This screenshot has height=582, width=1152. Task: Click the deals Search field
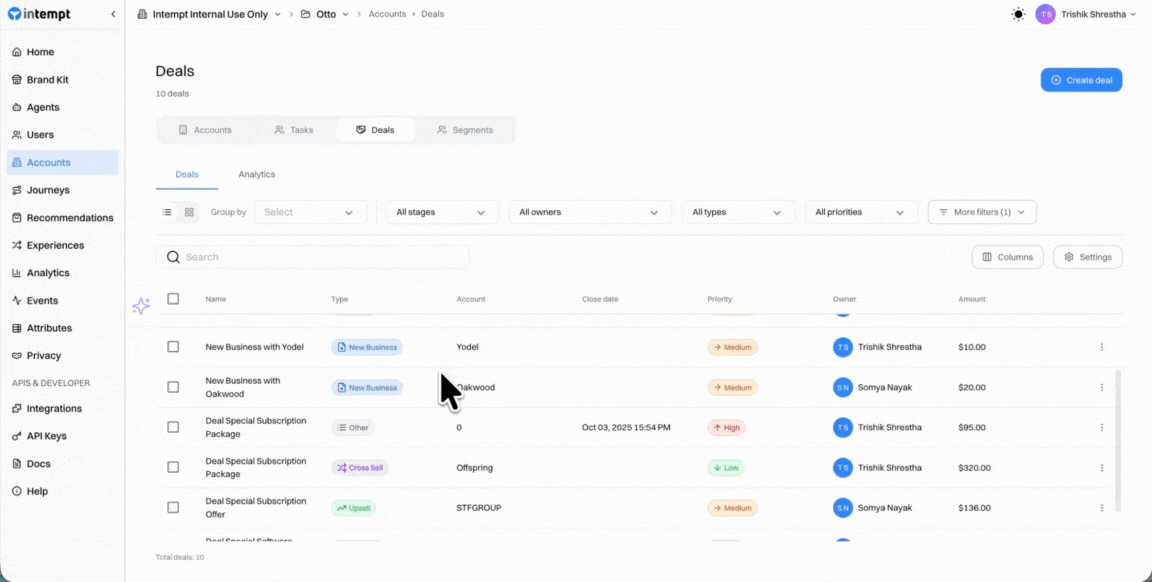(312, 257)
